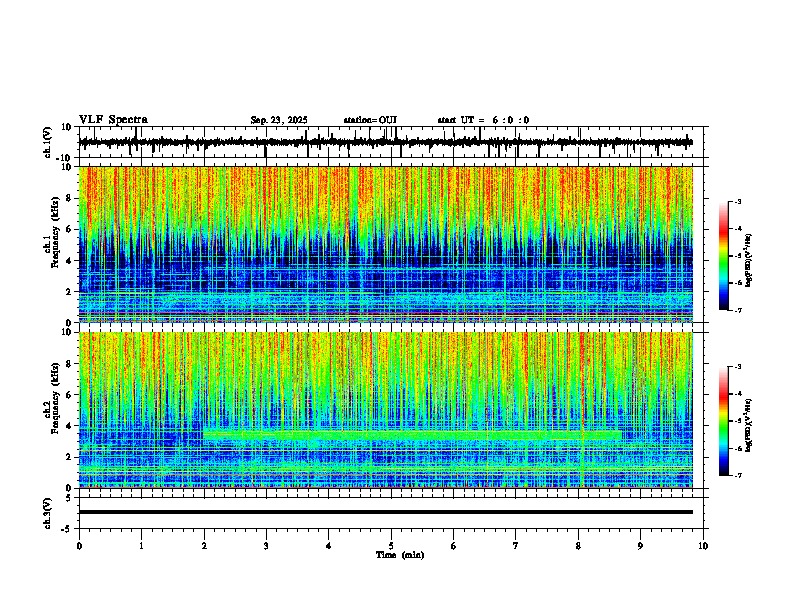Screen dimensions: 792x612
Task: Click the ch.1(V) axis "-10" tick label
Action: click(65, 158)
